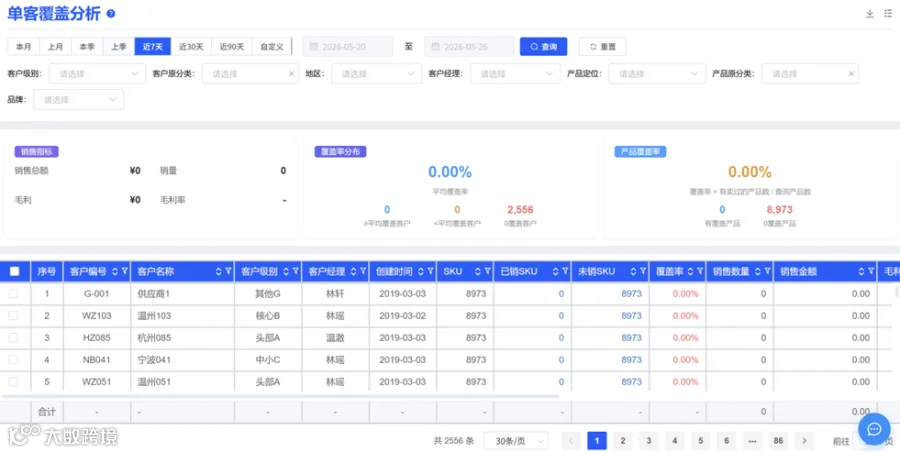Open the 客户级别 dropdown
The width and height of the screenshot is (900, 453).
(x=97, y=73)
